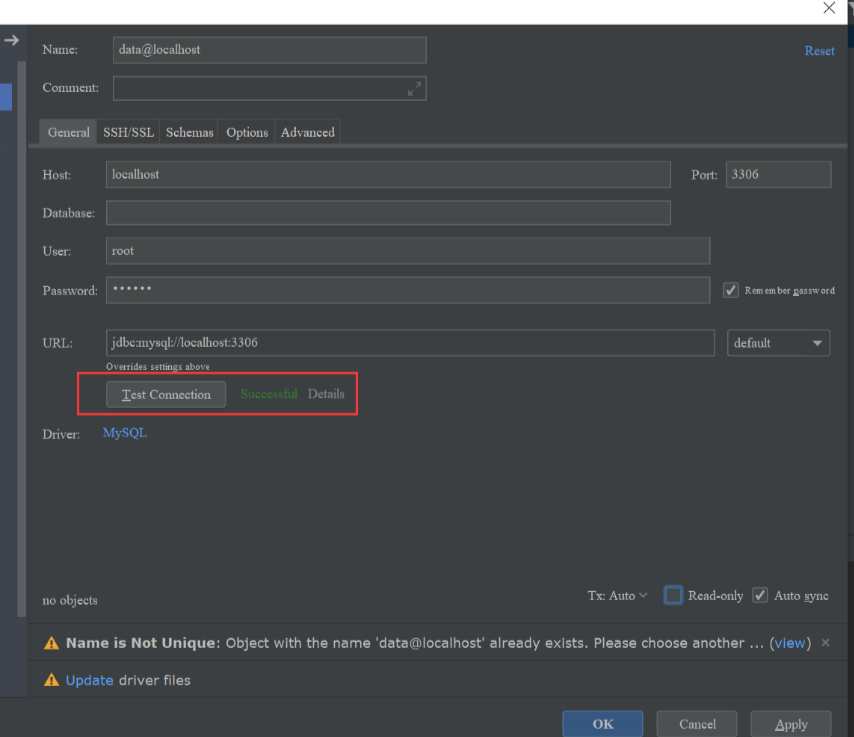Screen dimensions: 854x737
Task: Switch to the General tab
Action: [x=69, y=132]
